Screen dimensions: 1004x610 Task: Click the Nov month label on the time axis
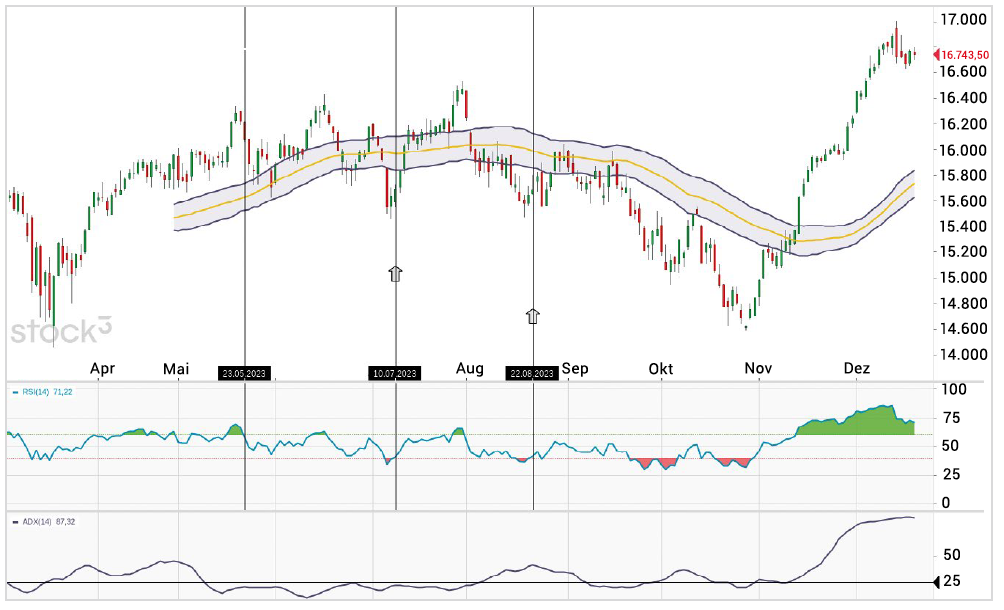pyautogui.click(x=758, y=369)
